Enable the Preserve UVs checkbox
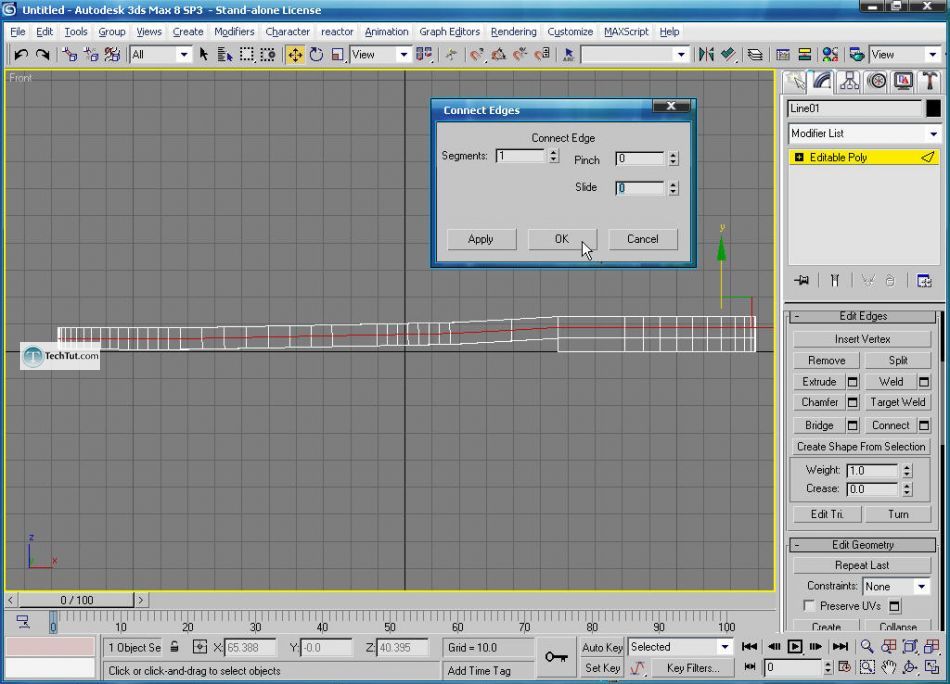Viewport: 950px width, 684px height. click(x=809, y=606)
